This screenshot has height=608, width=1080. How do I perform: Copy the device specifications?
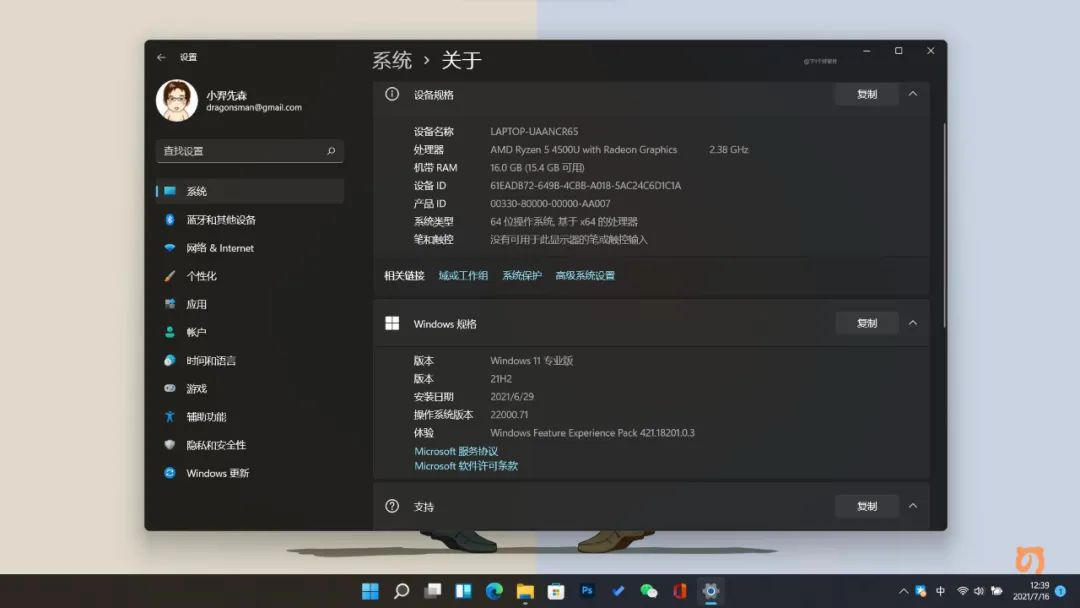866,94
